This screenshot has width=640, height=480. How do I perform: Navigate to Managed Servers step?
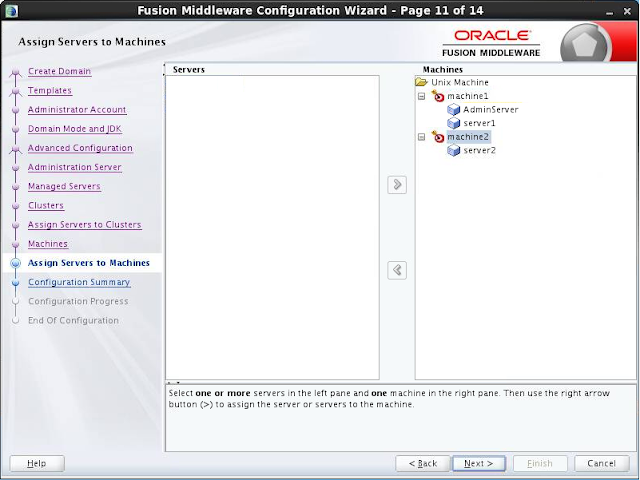(x=64, y=187)
